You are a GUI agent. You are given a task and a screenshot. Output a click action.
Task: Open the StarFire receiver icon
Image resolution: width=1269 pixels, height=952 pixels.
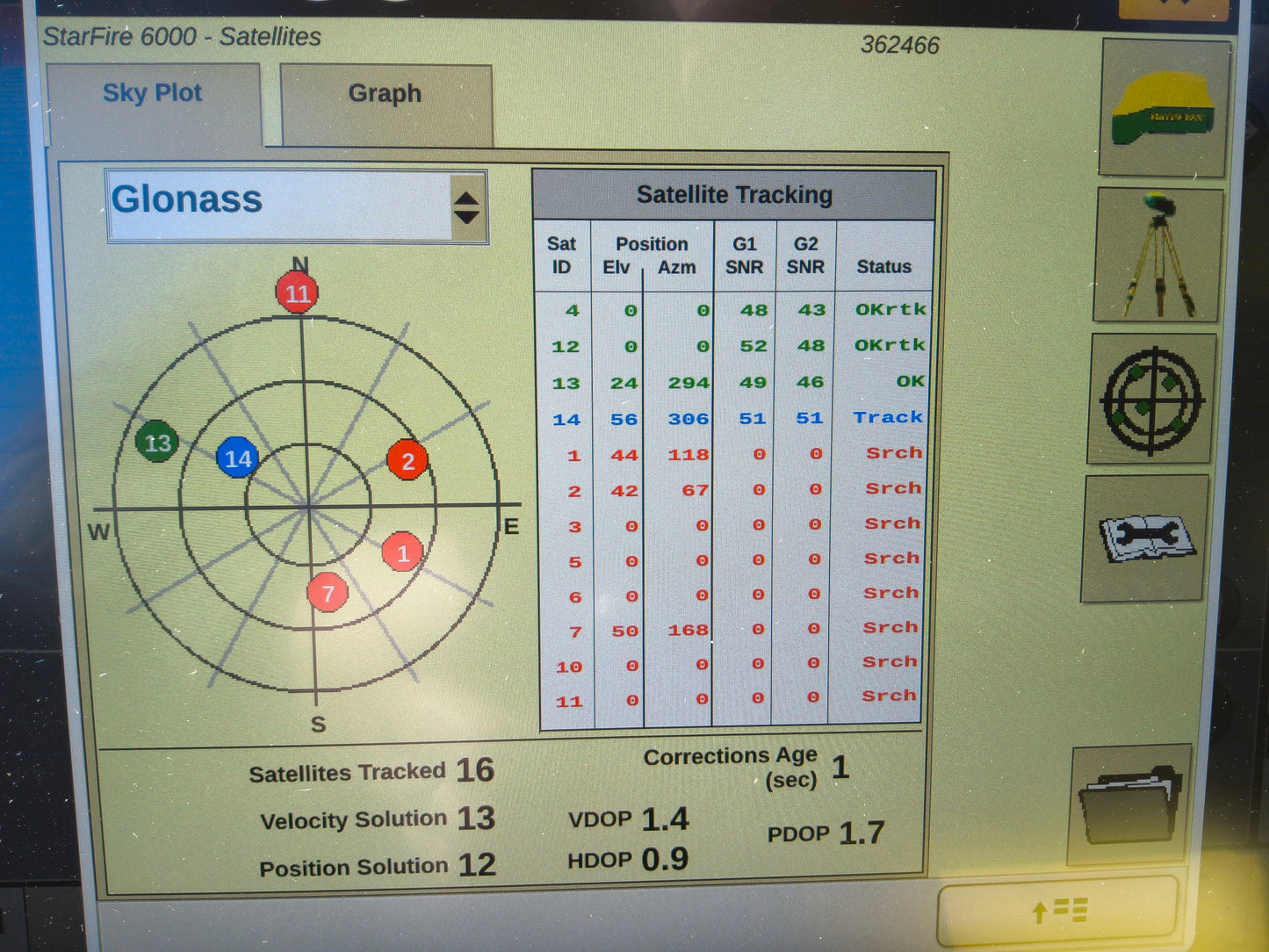click(x=1163, y=109)
